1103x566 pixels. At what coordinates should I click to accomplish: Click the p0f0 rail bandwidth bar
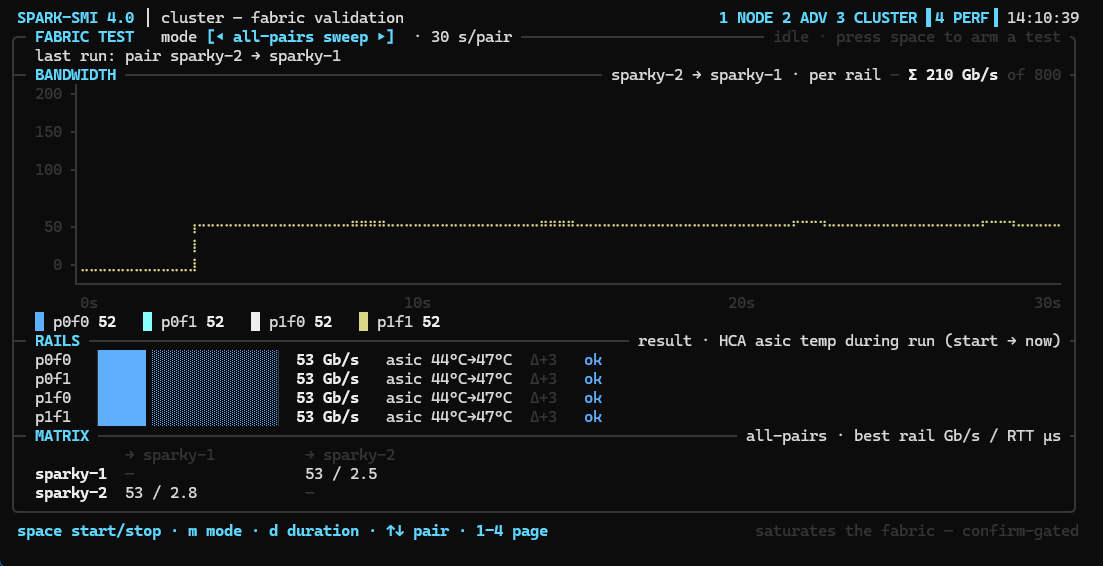188,360
